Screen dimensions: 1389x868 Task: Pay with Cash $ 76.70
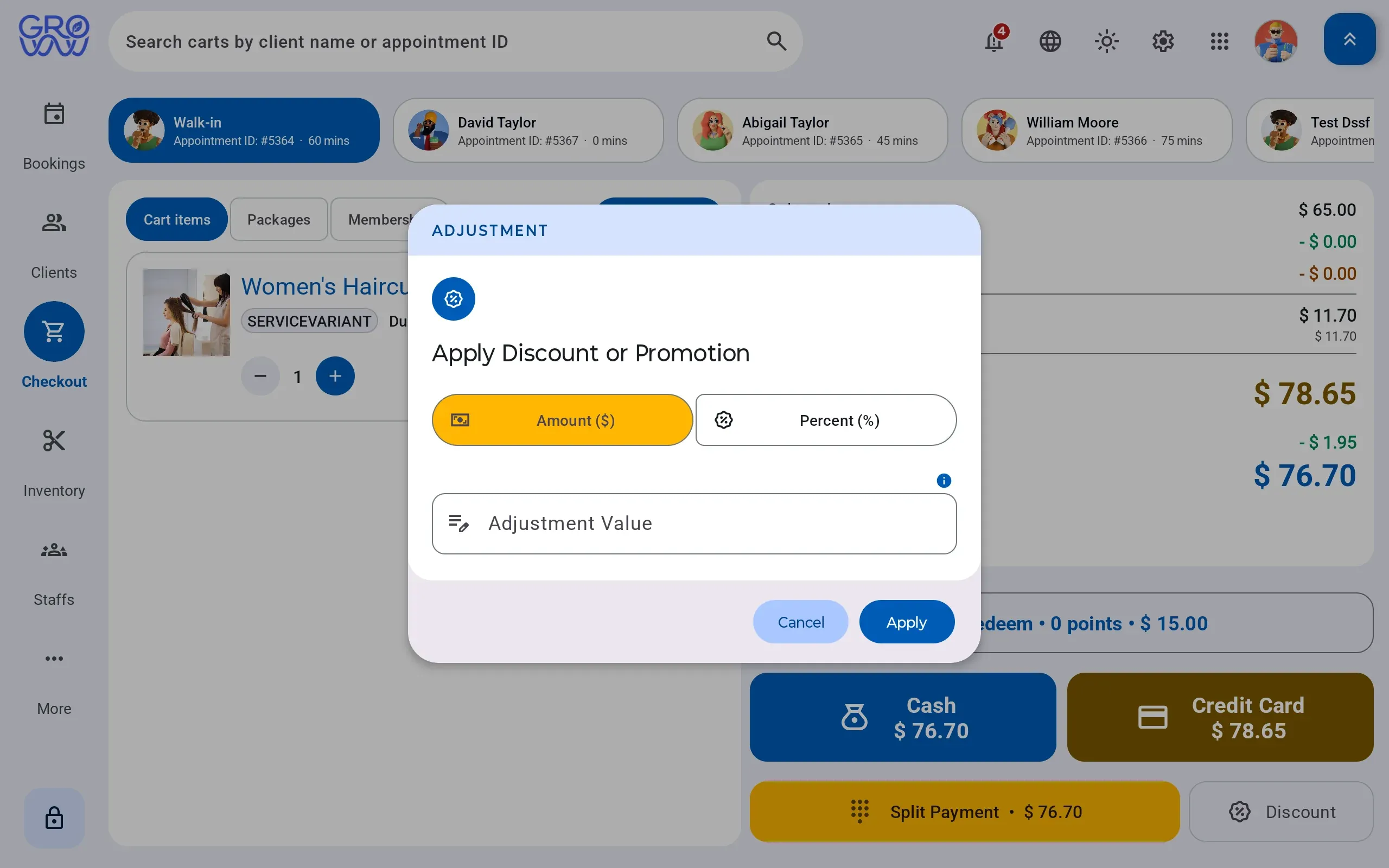tap(902, 717)
